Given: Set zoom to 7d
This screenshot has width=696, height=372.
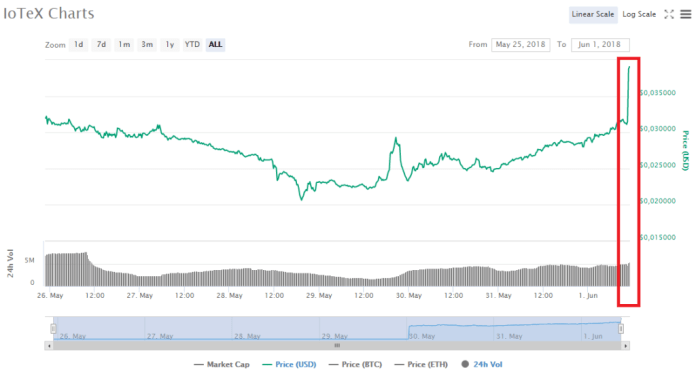Looking at the screenshot, I should pyautogui.click(x=101, y=44).
